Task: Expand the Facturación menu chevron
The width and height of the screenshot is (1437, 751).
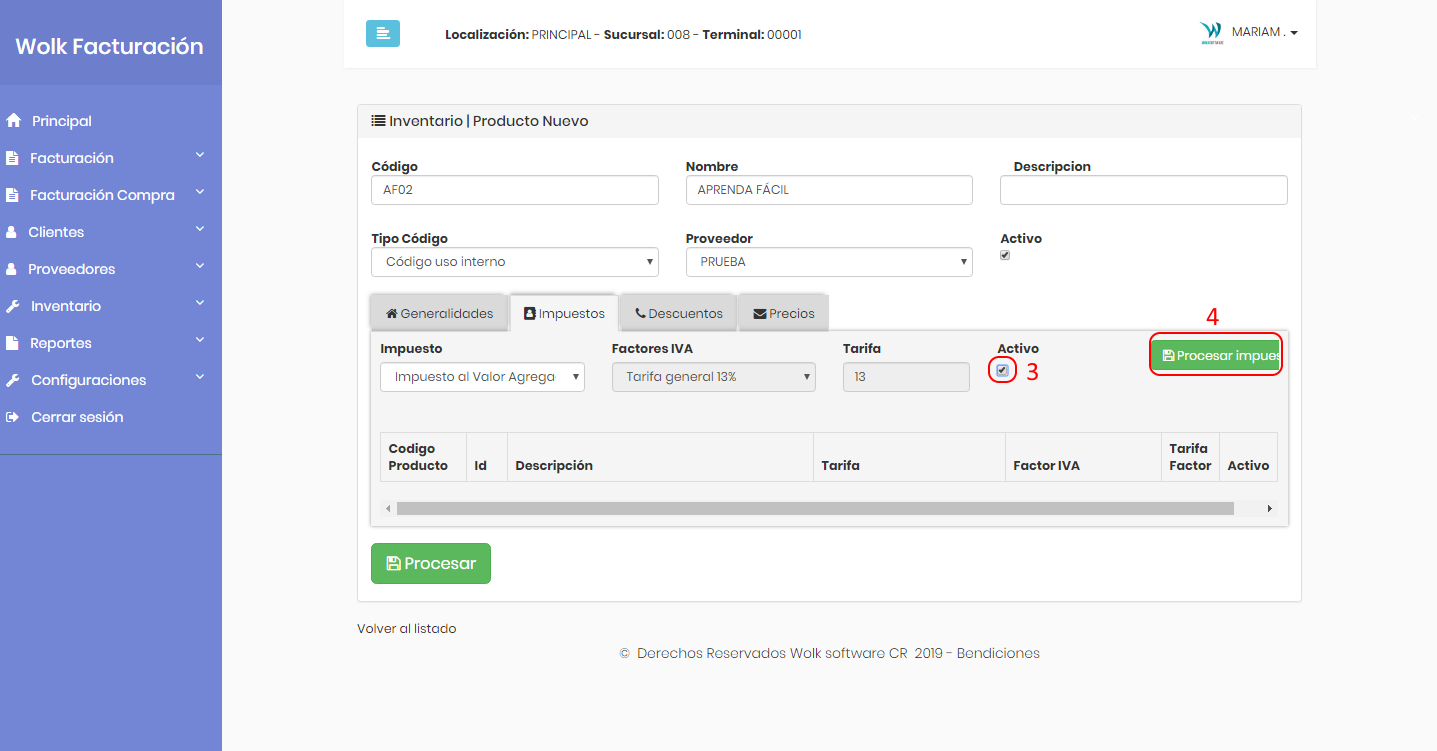Action: 200,155
